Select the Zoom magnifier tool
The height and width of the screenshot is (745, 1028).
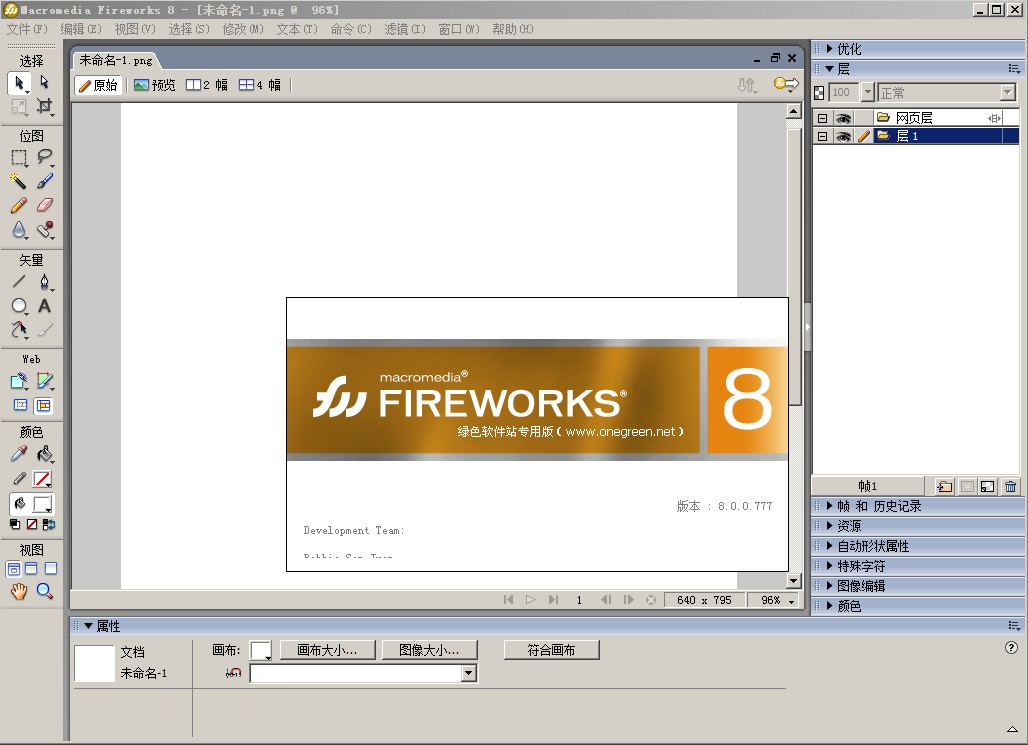pos(45,592)
